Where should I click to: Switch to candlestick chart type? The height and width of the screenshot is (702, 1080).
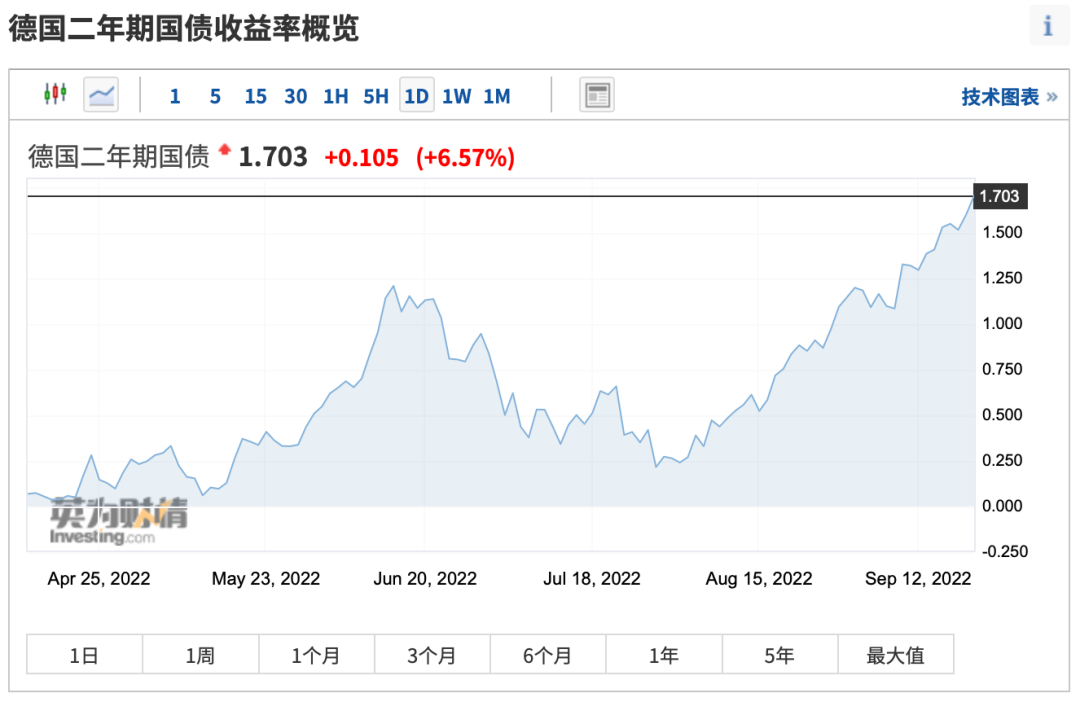[54, 95]
